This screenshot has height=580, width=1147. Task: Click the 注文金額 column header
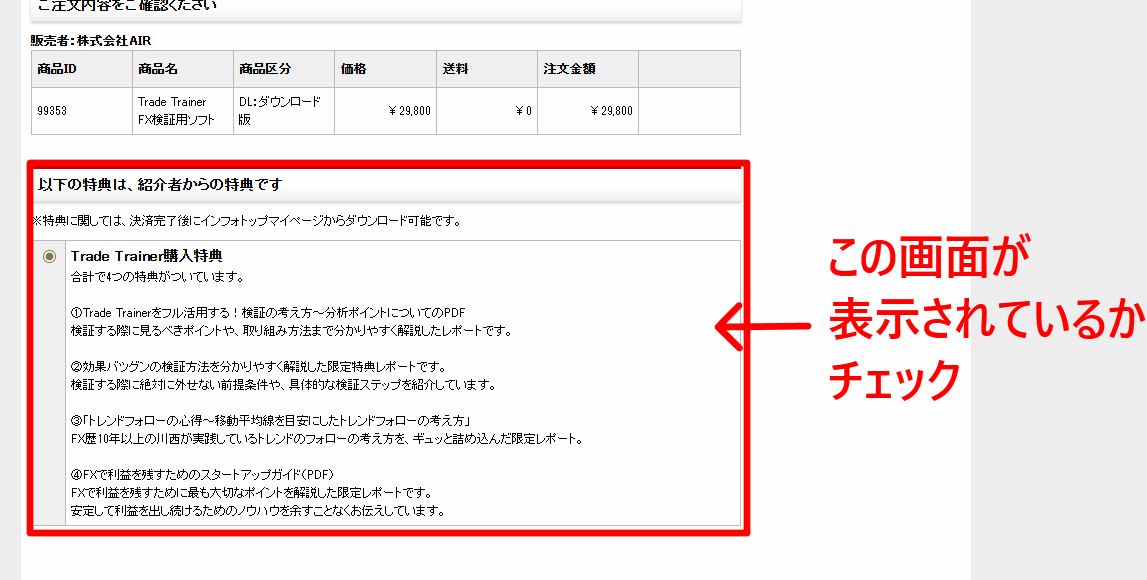(x=588, y=69)
